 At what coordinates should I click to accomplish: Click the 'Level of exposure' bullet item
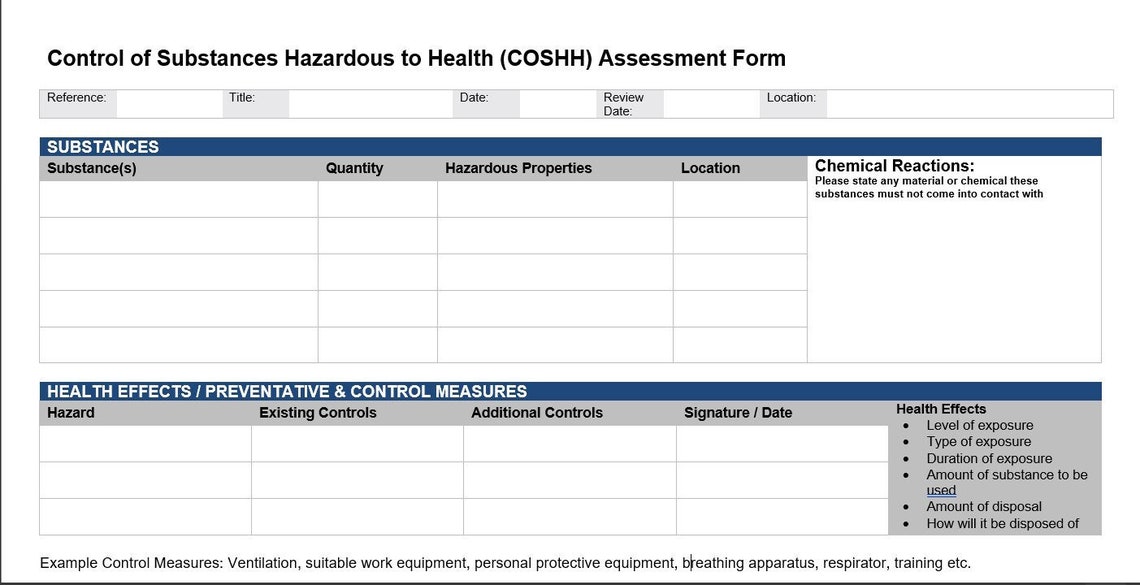[x=979, y=425]
